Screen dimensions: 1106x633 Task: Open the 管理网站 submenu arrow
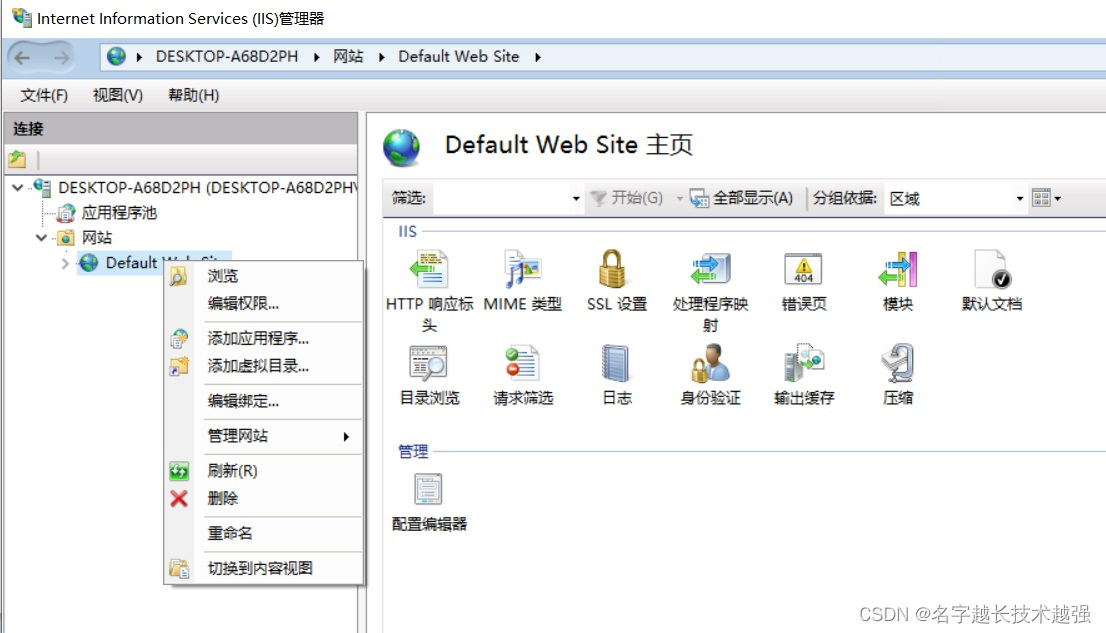tap(346, 437)
